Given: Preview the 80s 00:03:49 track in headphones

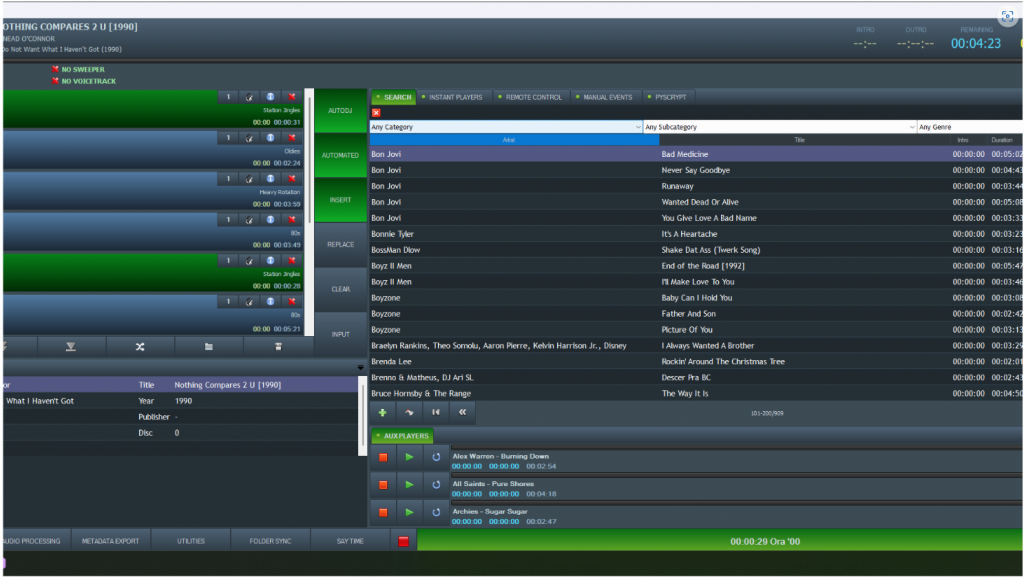Looking at the screenshot, I should (249, 220).
